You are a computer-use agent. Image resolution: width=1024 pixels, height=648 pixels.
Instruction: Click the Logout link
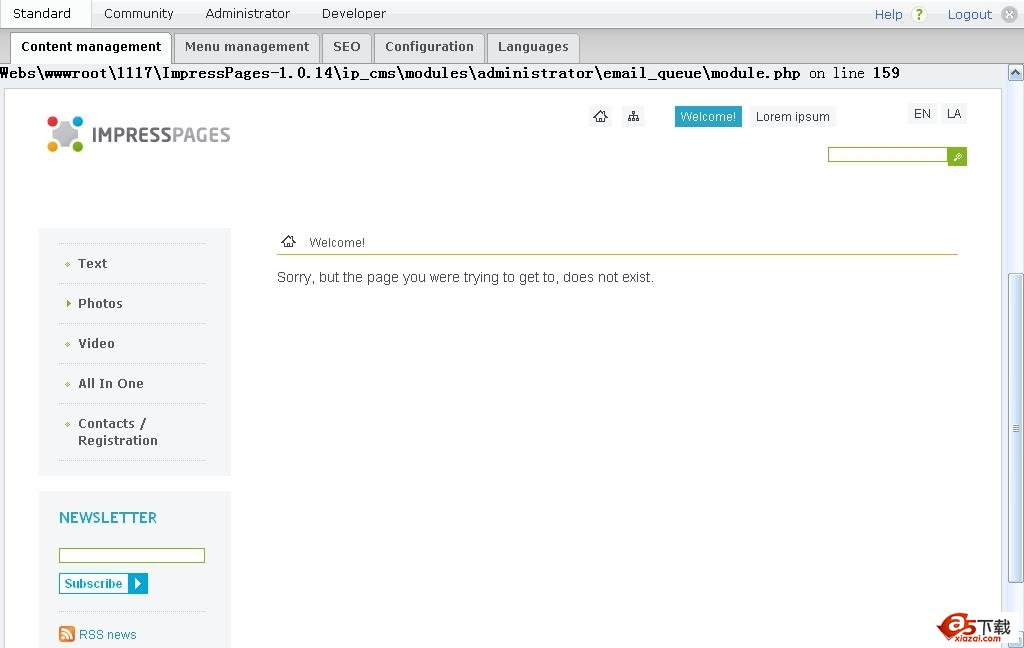pos(969,14)
